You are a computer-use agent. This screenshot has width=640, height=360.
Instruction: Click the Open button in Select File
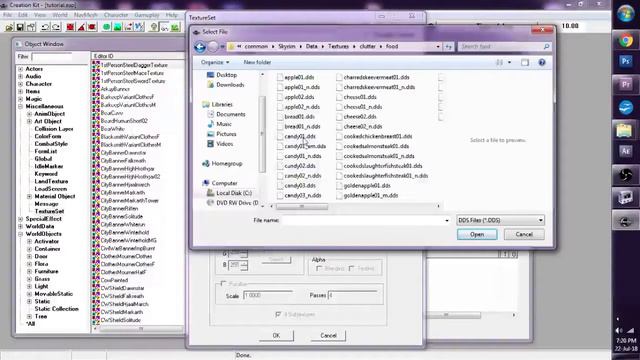tap(477, 235)
